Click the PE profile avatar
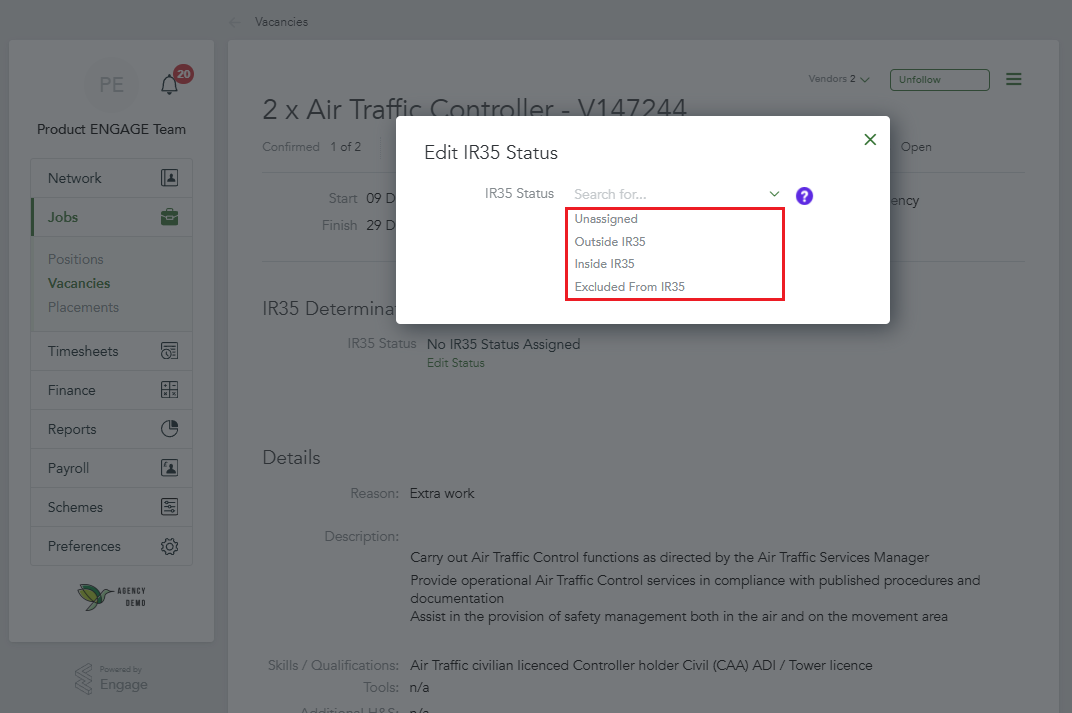This screenshot has width=1072, height=713. pos(111,85)
